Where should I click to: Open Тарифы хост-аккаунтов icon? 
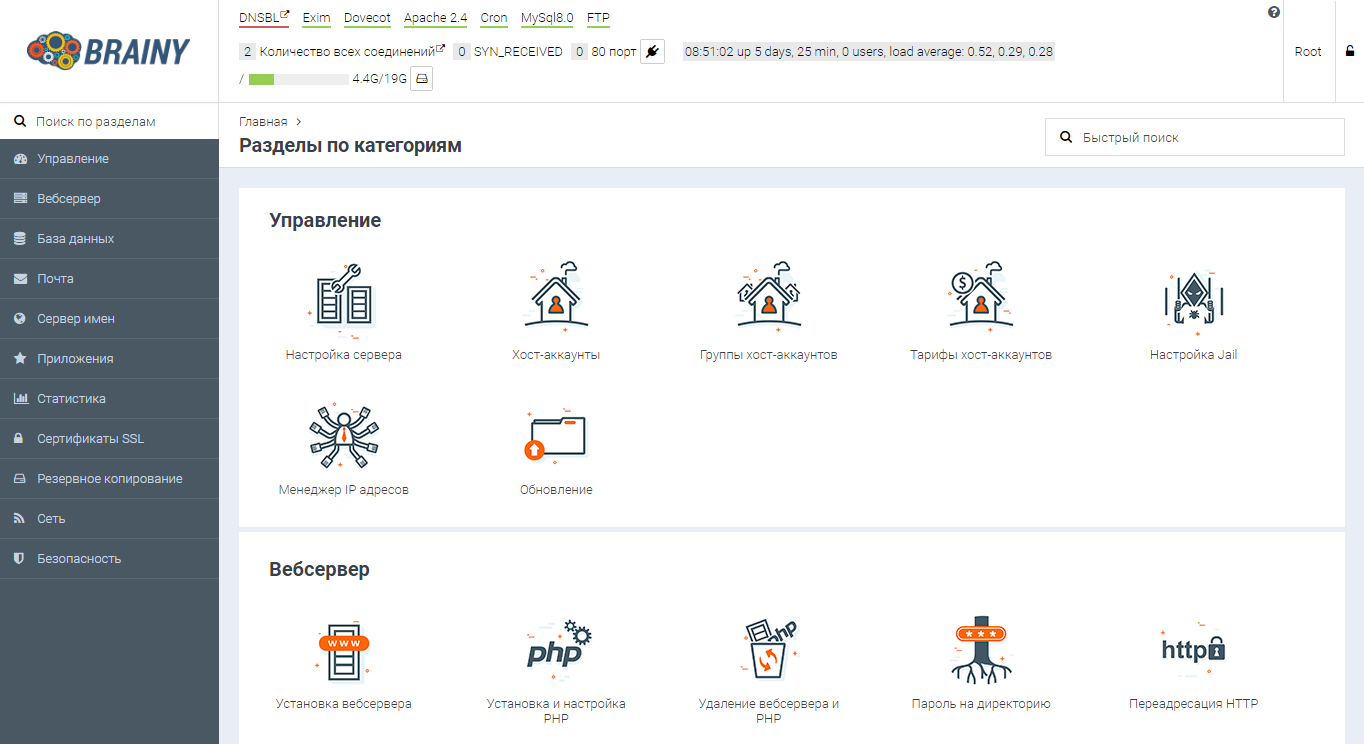tap(980, 297)
